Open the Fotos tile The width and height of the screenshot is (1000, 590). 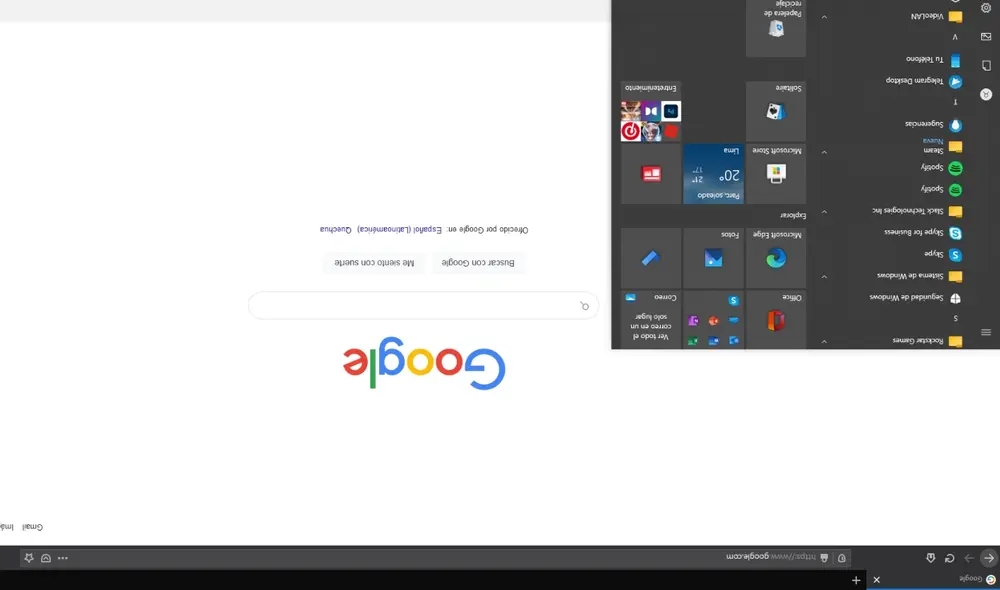(714, 258)
